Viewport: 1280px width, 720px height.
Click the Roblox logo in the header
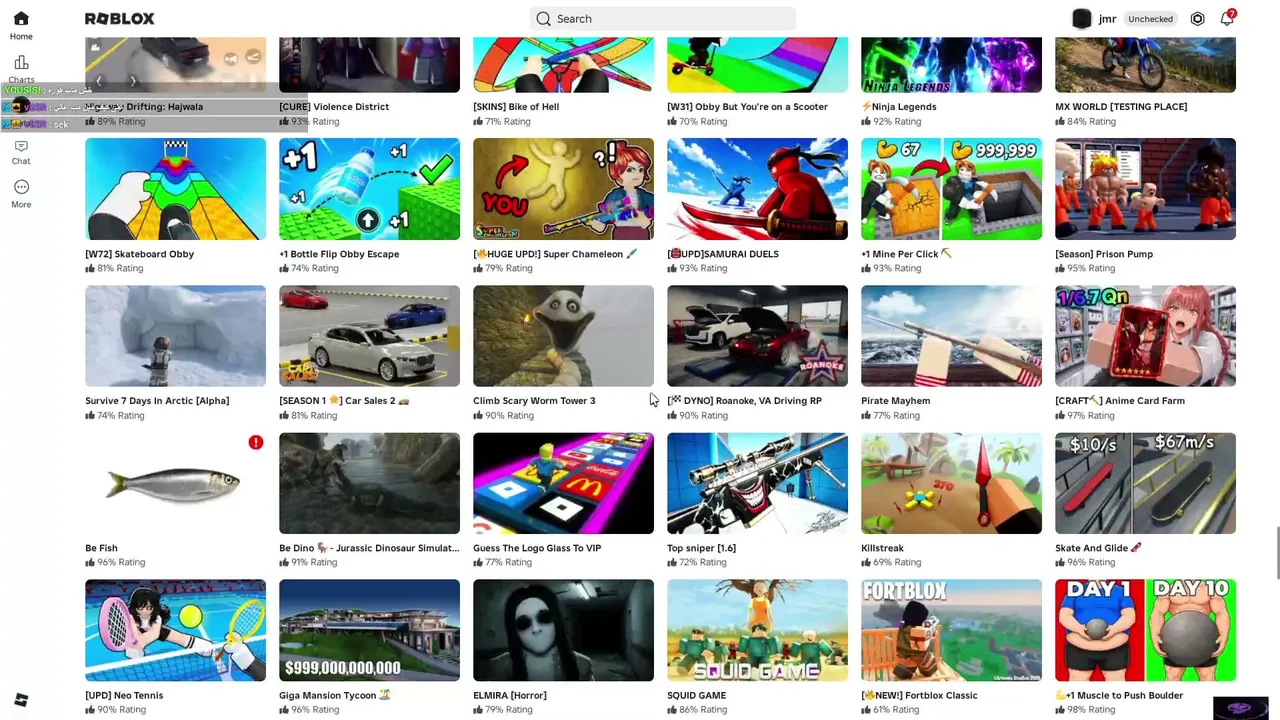coord(119,19)
